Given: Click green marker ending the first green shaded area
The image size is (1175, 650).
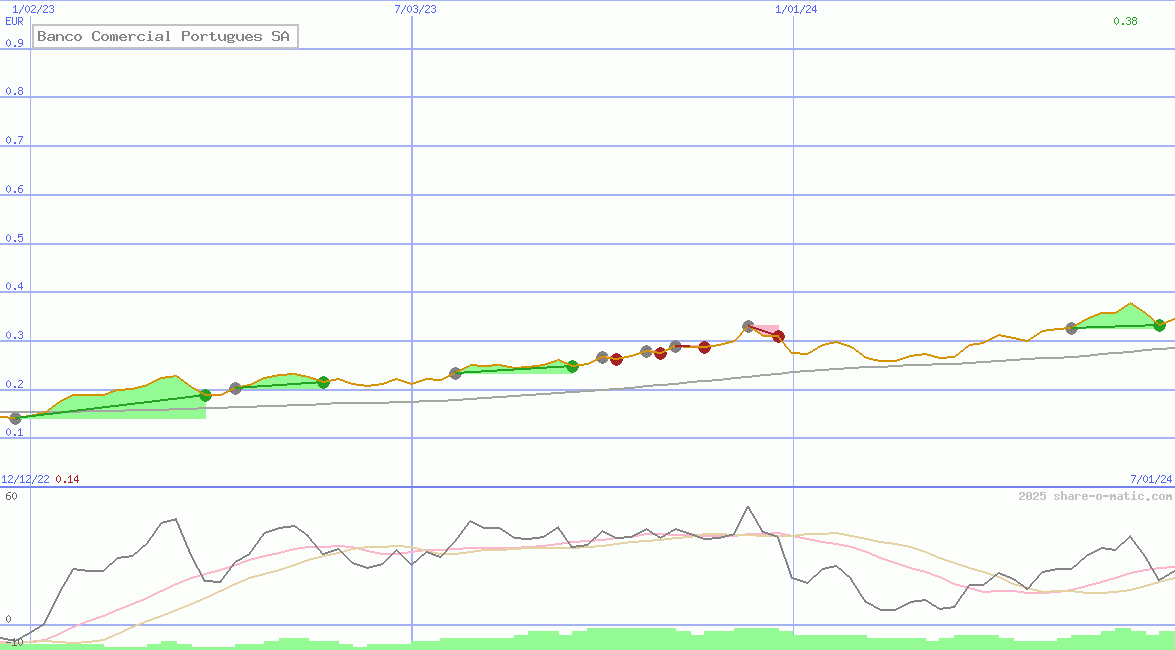Looking at the screenshot, I should [205, 395].
